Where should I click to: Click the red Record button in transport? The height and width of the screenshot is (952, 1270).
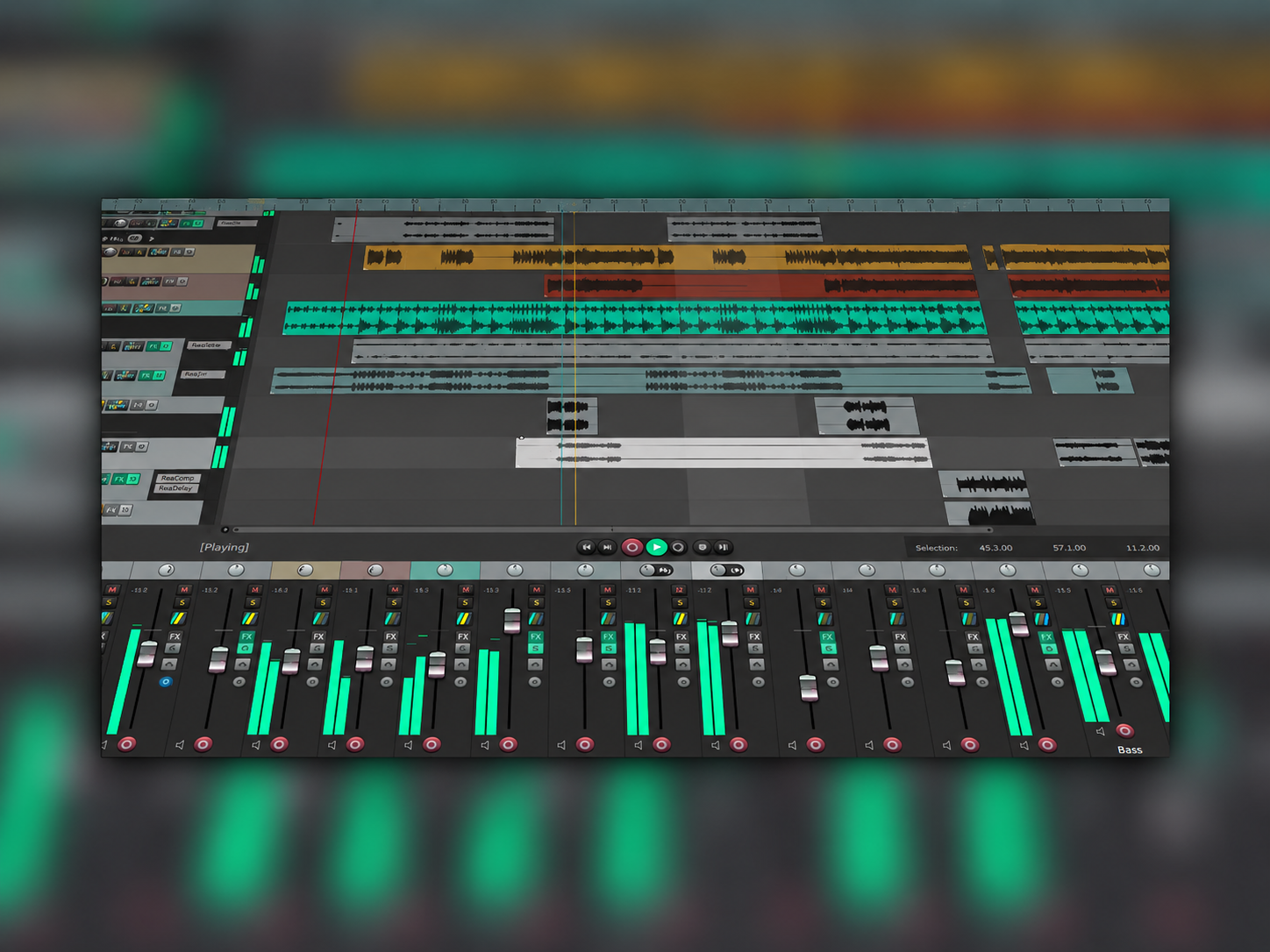[631, 547]
